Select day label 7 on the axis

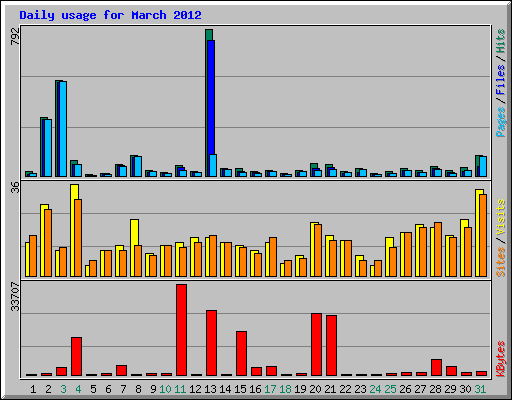(123, 389)
